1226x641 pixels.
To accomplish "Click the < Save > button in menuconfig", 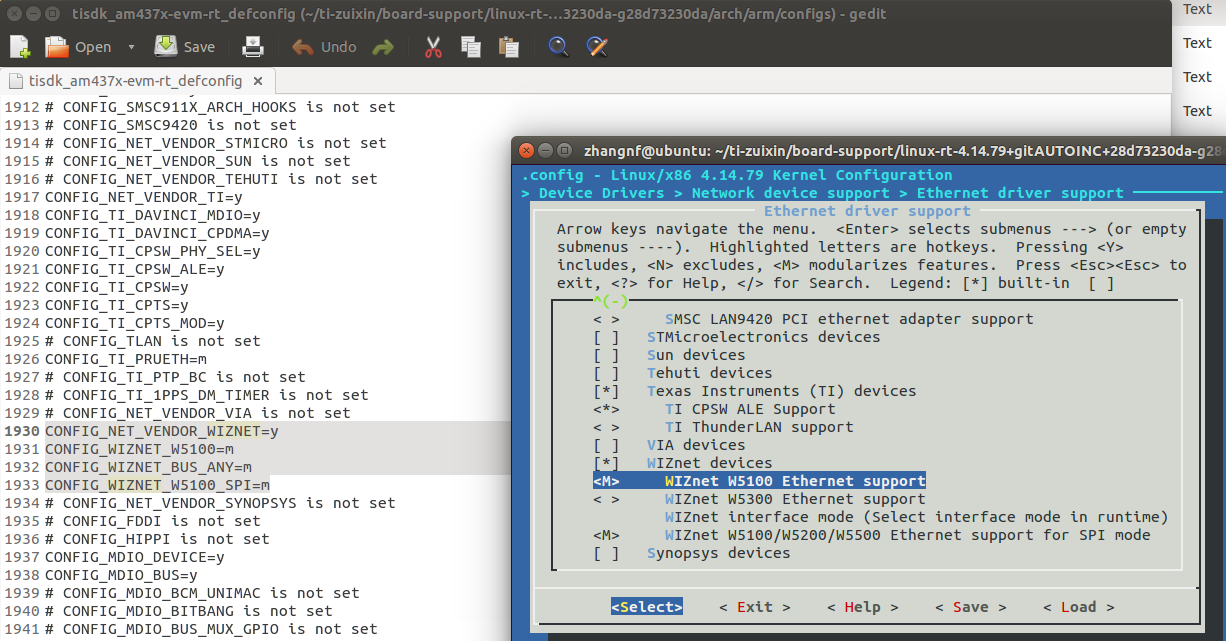I will [x=971, y=607].
